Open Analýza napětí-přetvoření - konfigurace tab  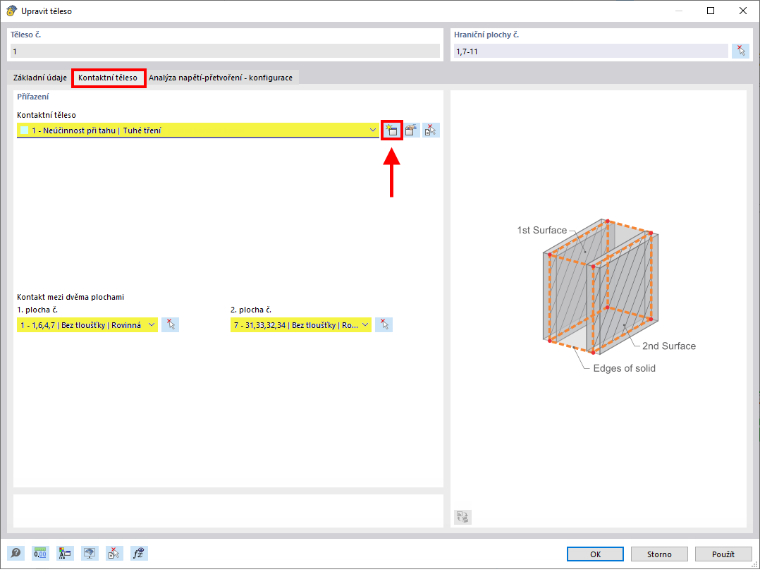pyautogui.click(x=221, y=78)
